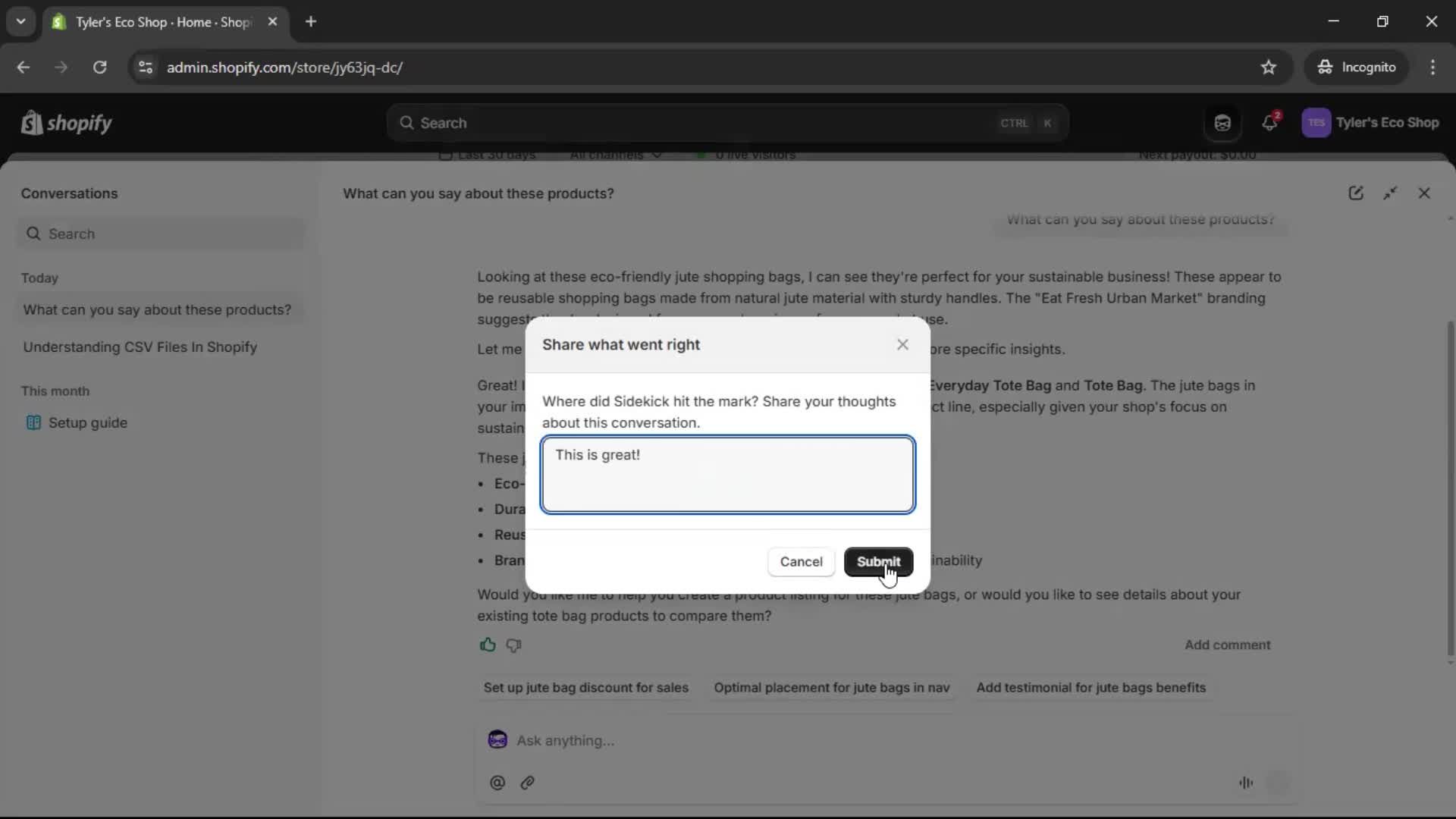This screenshot has width=1456, height=819.
Task: Submit the feedback form
Action: pos(878,562)
